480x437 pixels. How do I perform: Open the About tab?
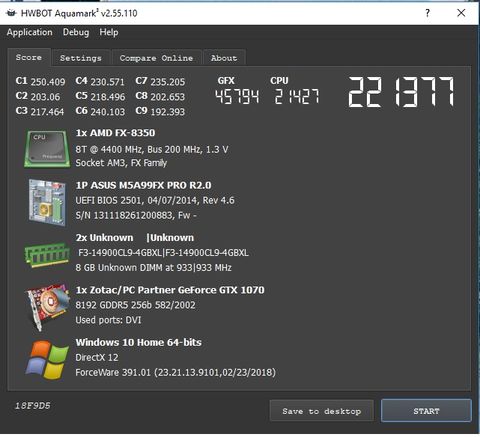click(x=224, y=58)
